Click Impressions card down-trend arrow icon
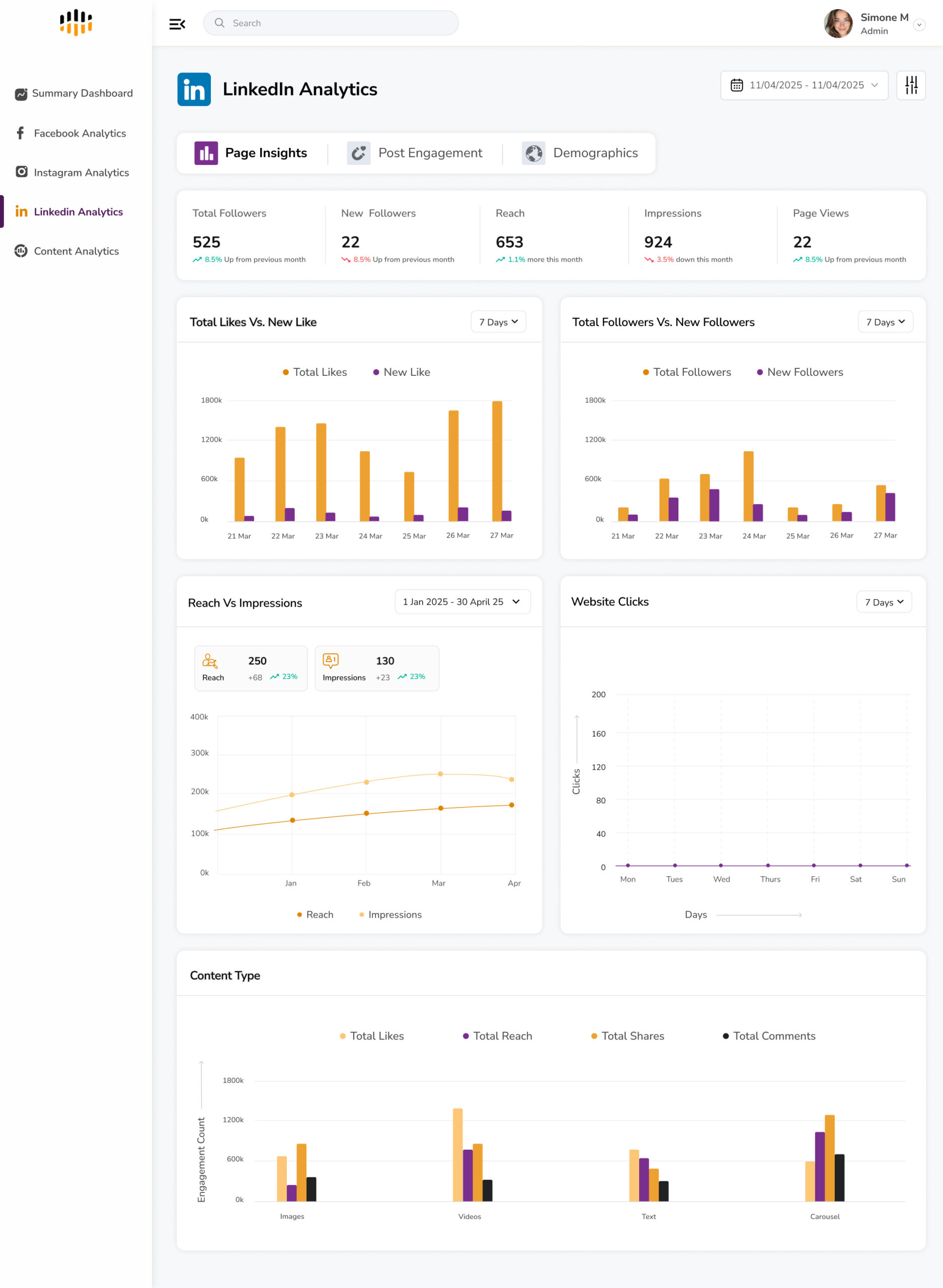This screenshot has height=1288, width=943. [649, 260]
